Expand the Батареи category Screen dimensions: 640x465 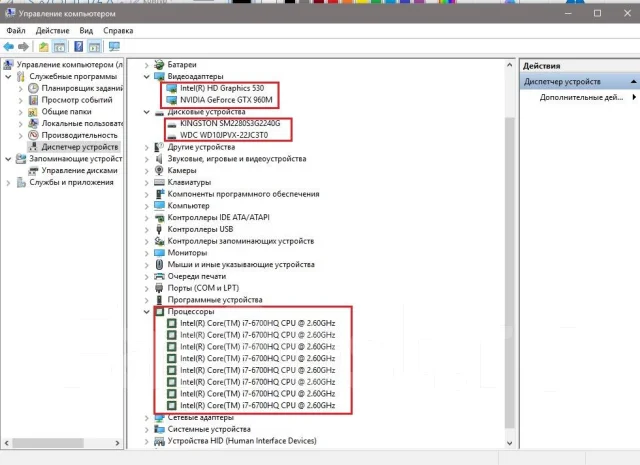coord(146,65)
